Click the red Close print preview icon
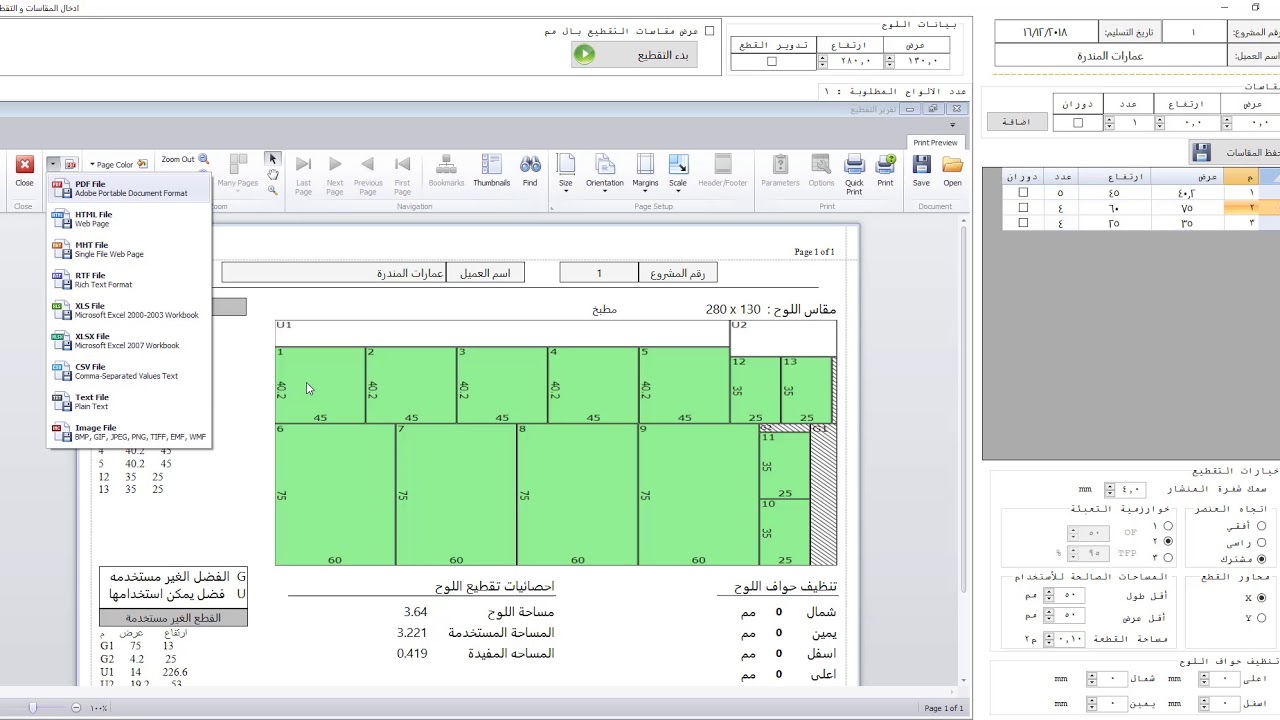Viewport: 1280px width, 720px height. pyautogui.click(x=25, y=165)
